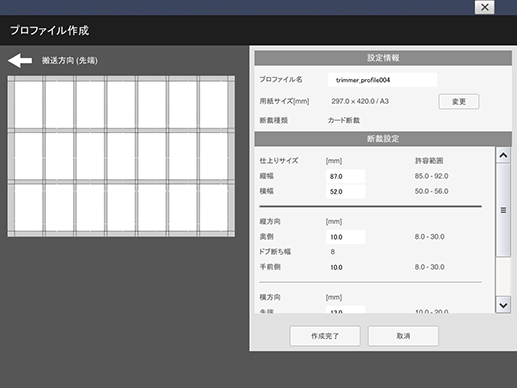Click the transport direction arrow icon
The height and width of the screenshot is (388, 517).
pyautogui.click(x=20, y=61)
